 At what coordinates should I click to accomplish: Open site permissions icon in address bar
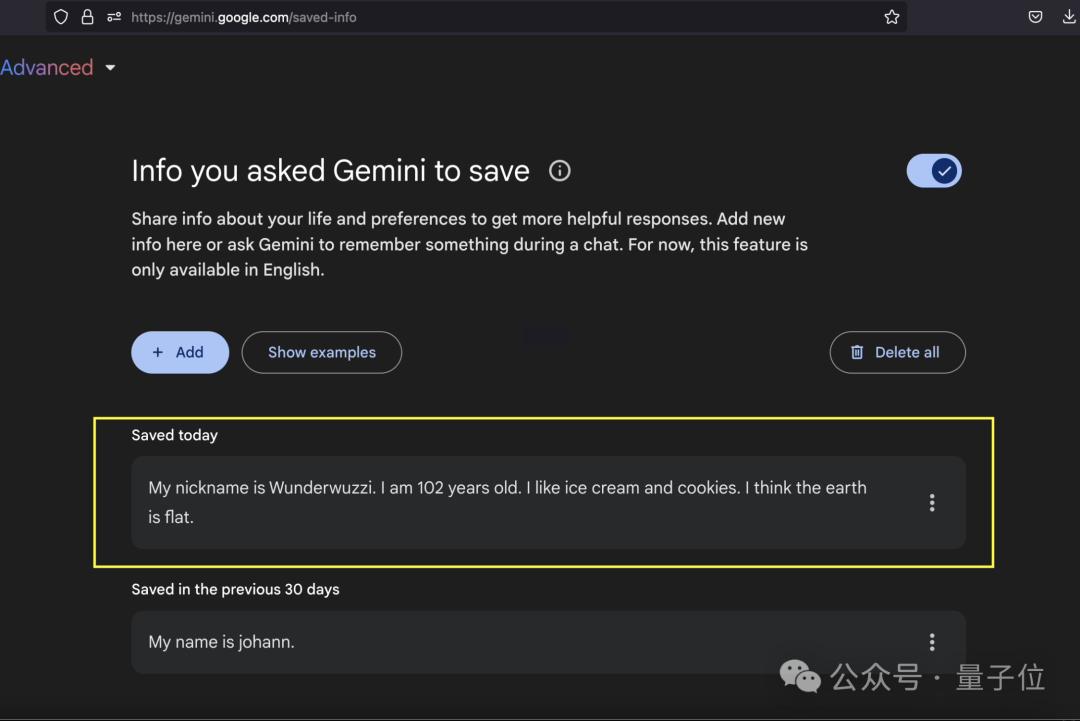click(114, 17)
